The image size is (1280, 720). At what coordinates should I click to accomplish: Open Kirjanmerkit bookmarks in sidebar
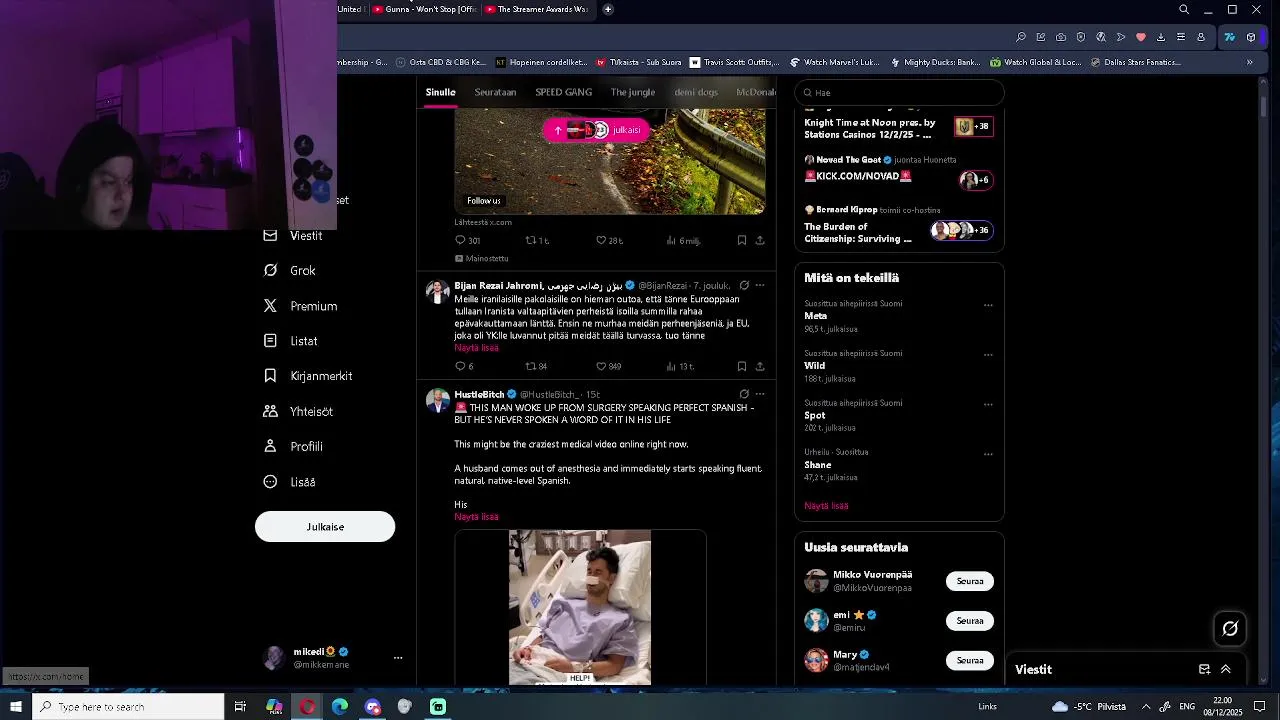click(308, 376)
